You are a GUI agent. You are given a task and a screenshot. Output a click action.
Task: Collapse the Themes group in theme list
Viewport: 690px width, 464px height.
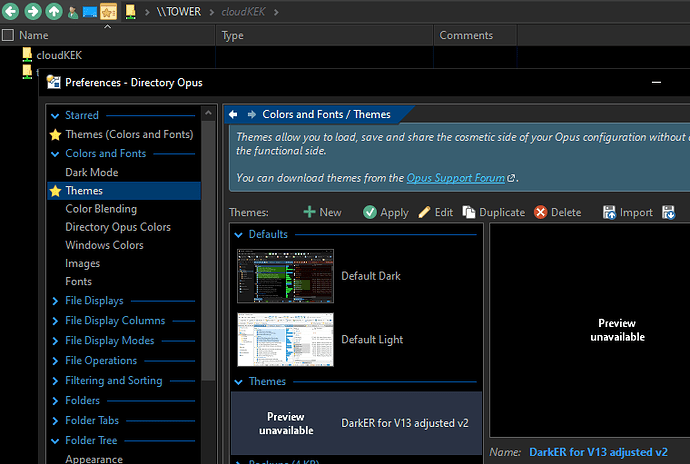click(239, 382)
